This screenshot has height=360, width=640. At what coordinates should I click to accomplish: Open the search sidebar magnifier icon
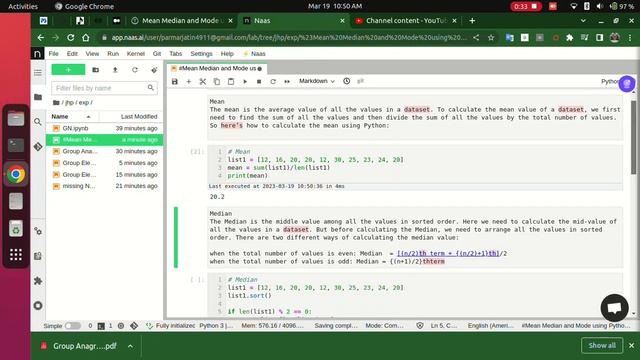pos(38,122)
